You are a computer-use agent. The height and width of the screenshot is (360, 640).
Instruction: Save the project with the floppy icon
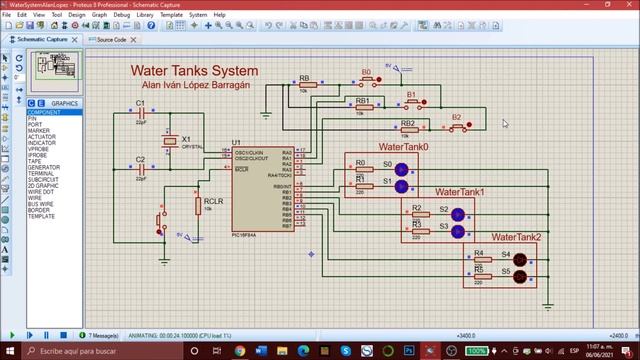(x=30, y=25)
